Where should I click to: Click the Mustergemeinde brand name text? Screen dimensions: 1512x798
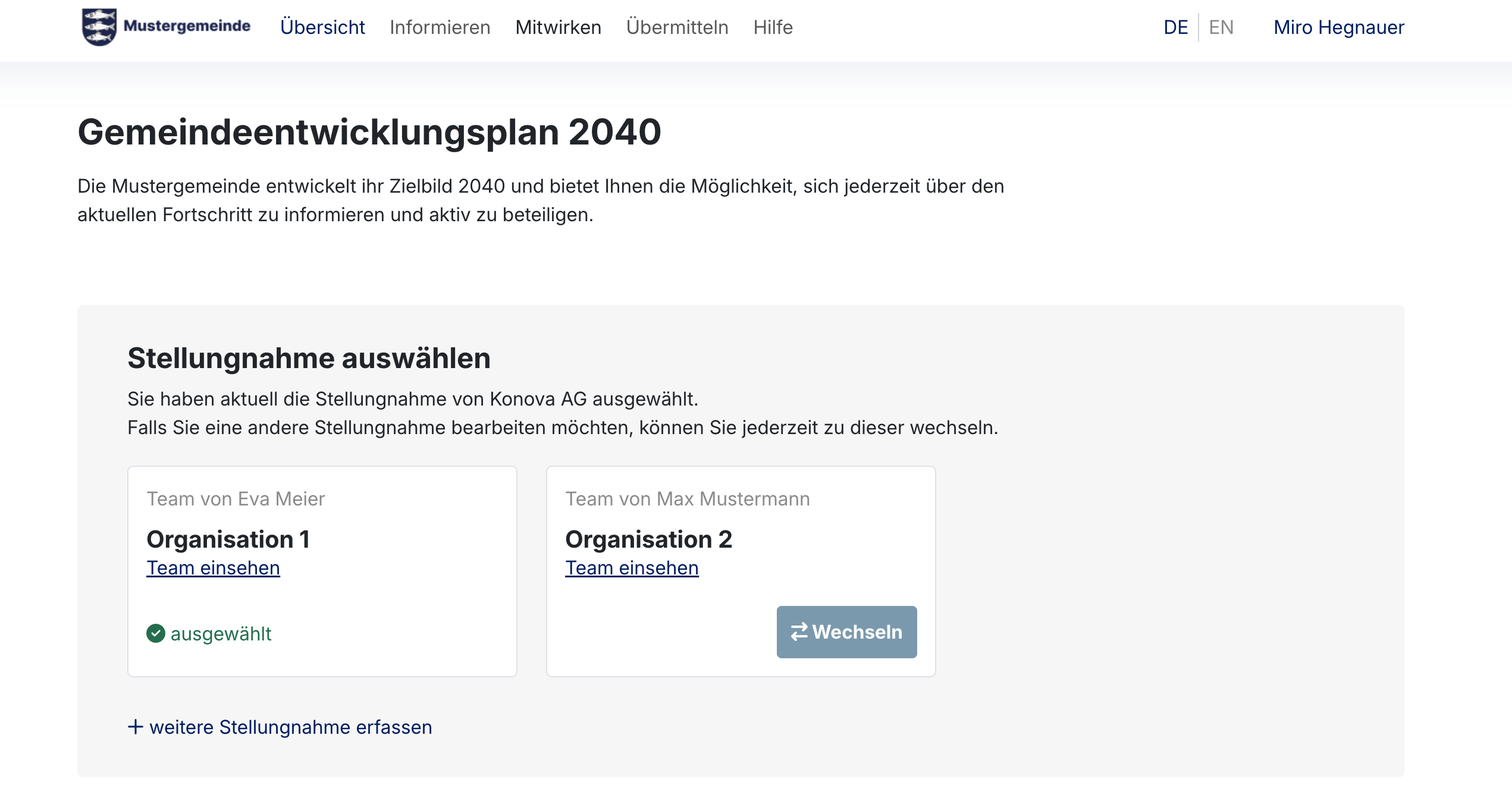coord(187,26)
